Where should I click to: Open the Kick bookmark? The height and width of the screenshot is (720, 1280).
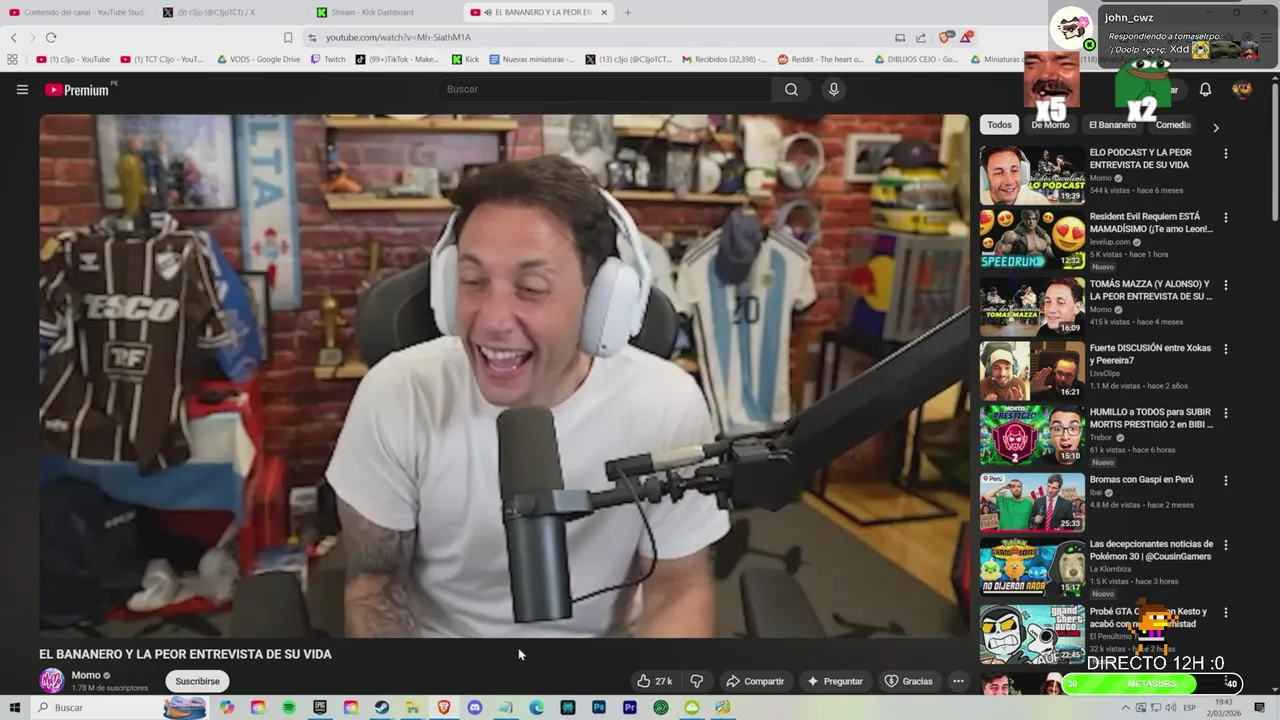coord(465,59)
